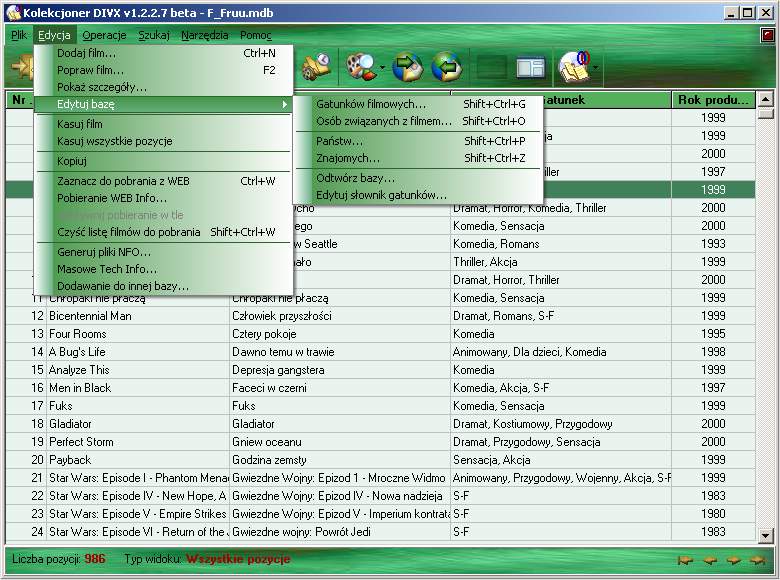Jump to first record using navigation arrow
The image size is (780, 580).
point(685,559)
